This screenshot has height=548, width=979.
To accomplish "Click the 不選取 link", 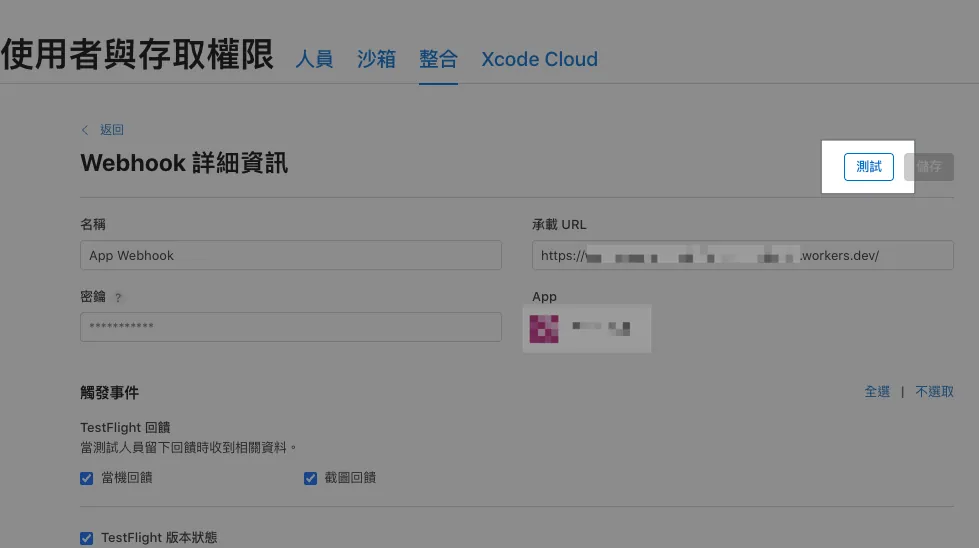I will (934, 392).
